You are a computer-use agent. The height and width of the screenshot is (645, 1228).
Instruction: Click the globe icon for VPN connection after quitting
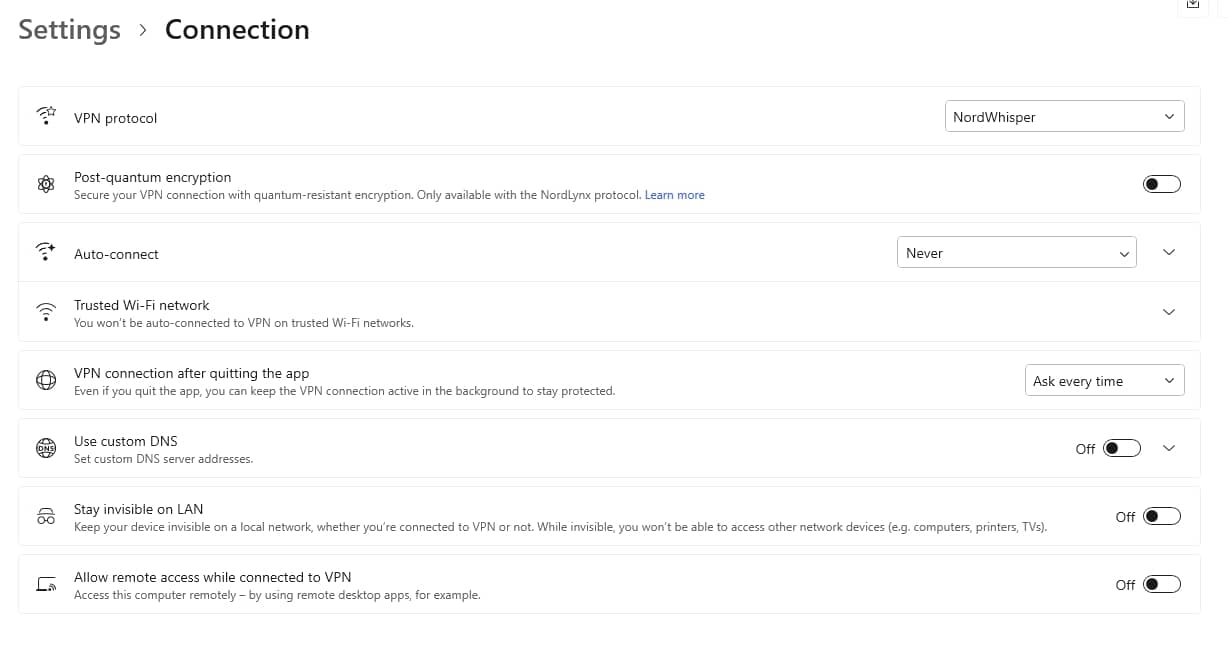tap(46, 380)
